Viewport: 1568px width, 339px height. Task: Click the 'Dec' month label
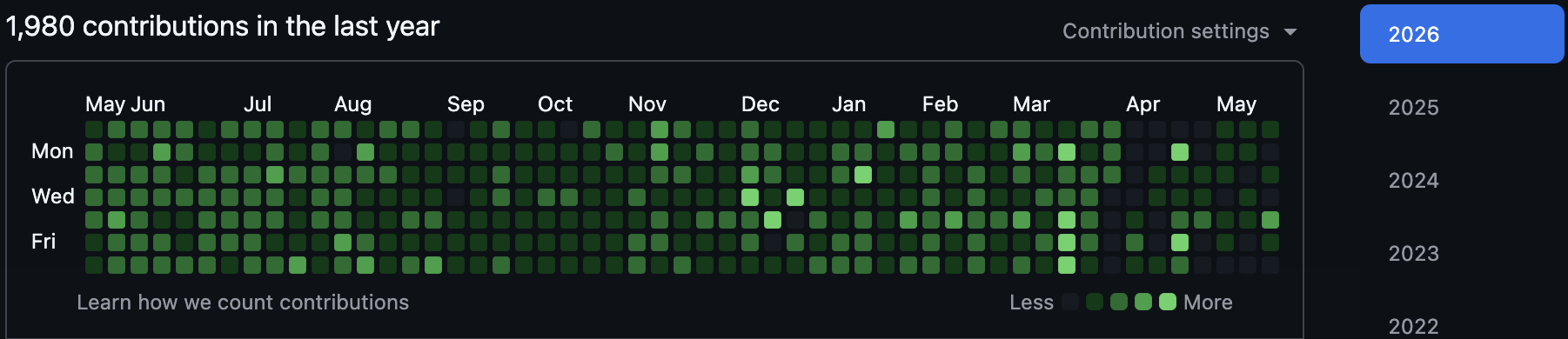coord(761,104)
